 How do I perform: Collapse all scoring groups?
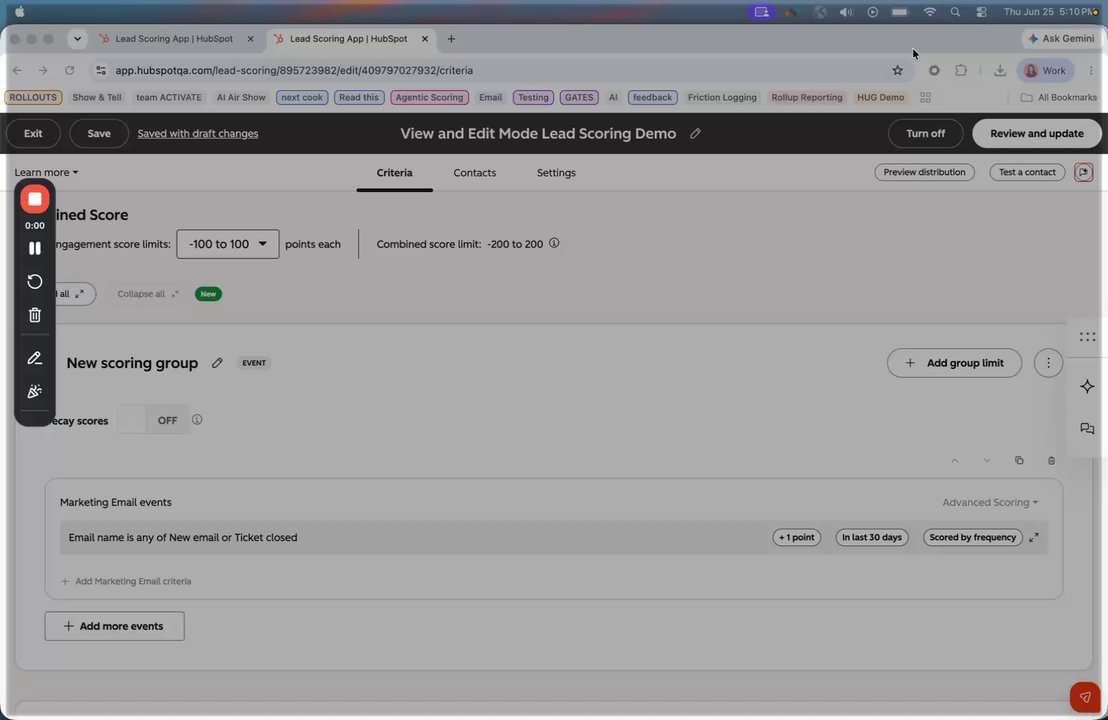coord(148,294)
